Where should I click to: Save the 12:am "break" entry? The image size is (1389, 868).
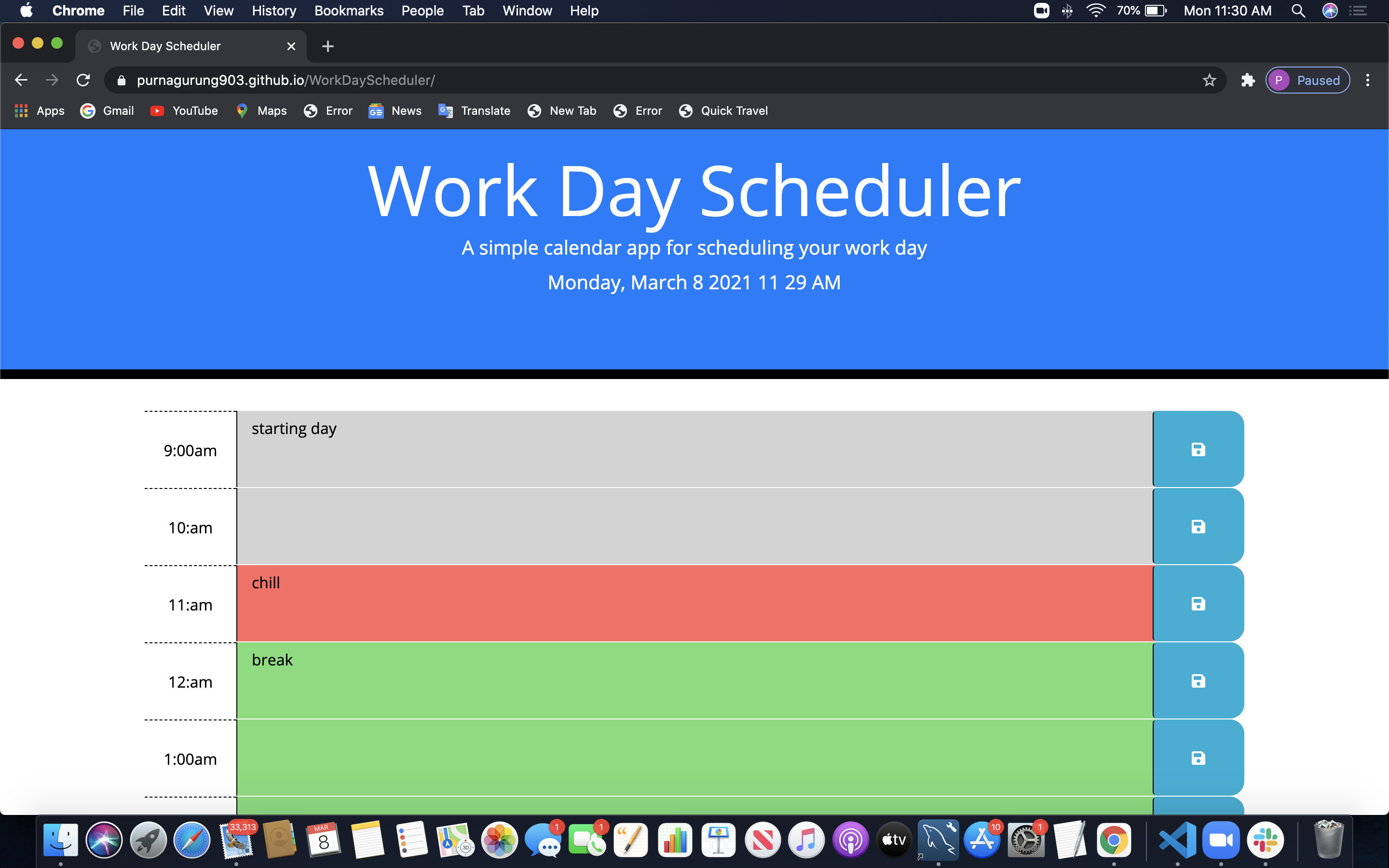coord(1198,681)
